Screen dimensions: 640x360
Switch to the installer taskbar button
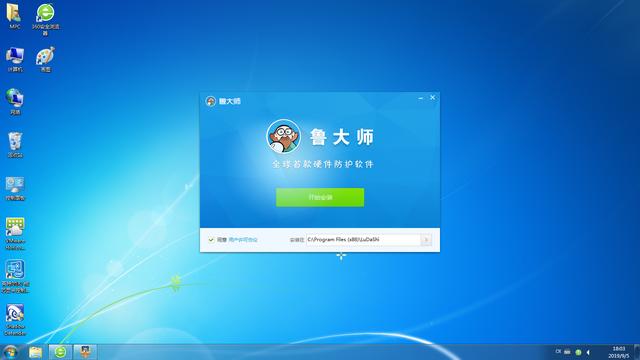click(x=85, y=352)
